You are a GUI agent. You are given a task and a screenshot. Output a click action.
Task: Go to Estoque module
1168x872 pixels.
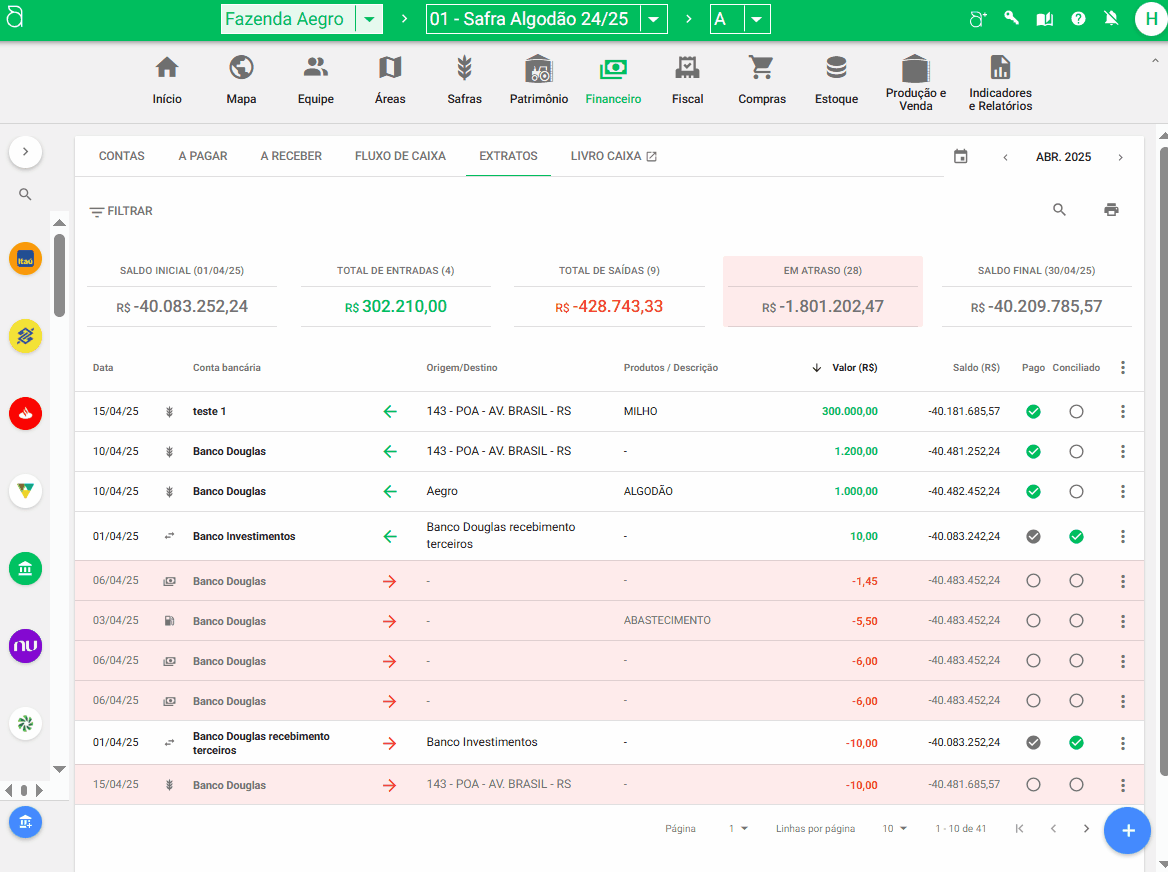coord(836,80)
